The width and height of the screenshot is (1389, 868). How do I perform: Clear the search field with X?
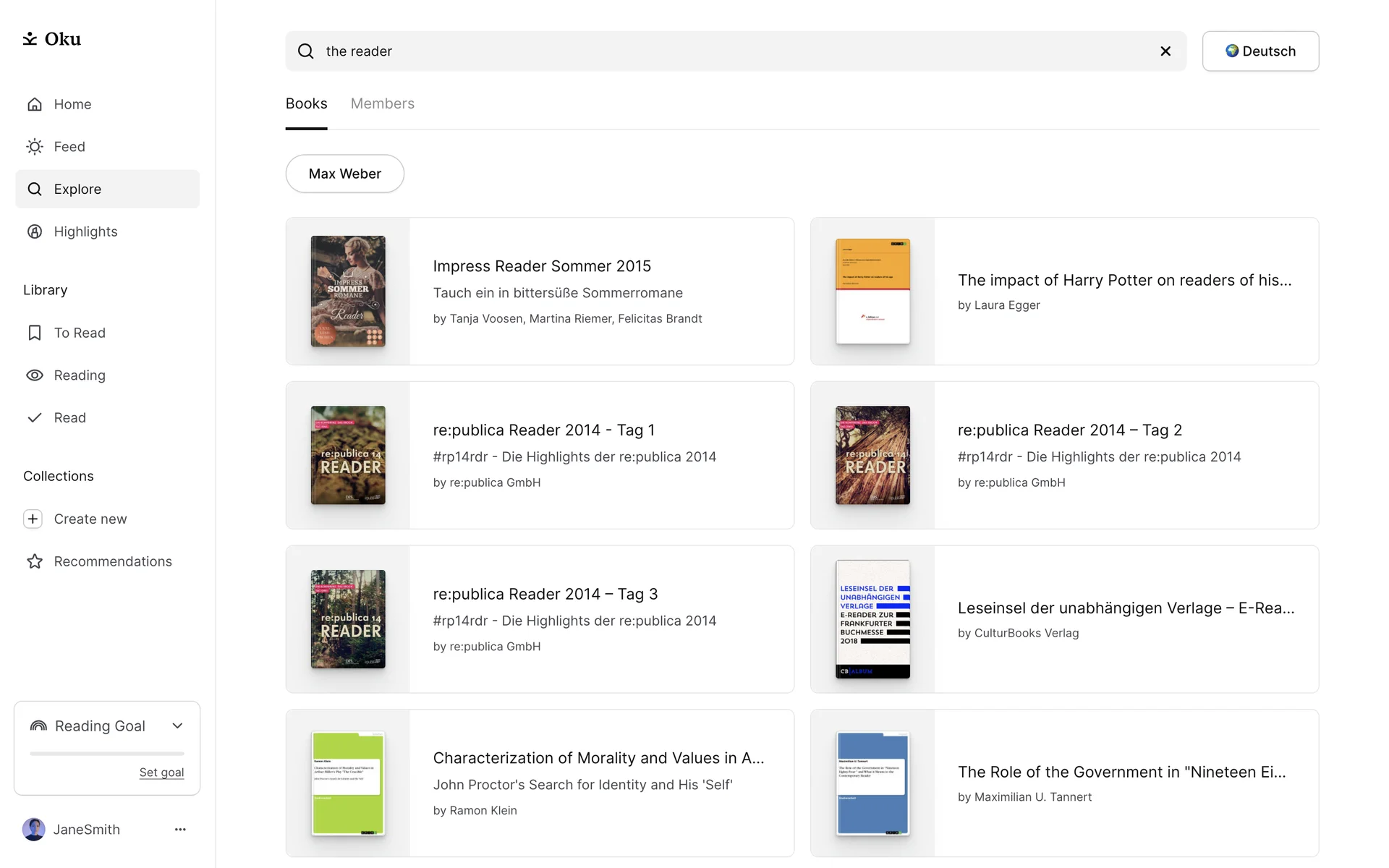[1165, 51]
